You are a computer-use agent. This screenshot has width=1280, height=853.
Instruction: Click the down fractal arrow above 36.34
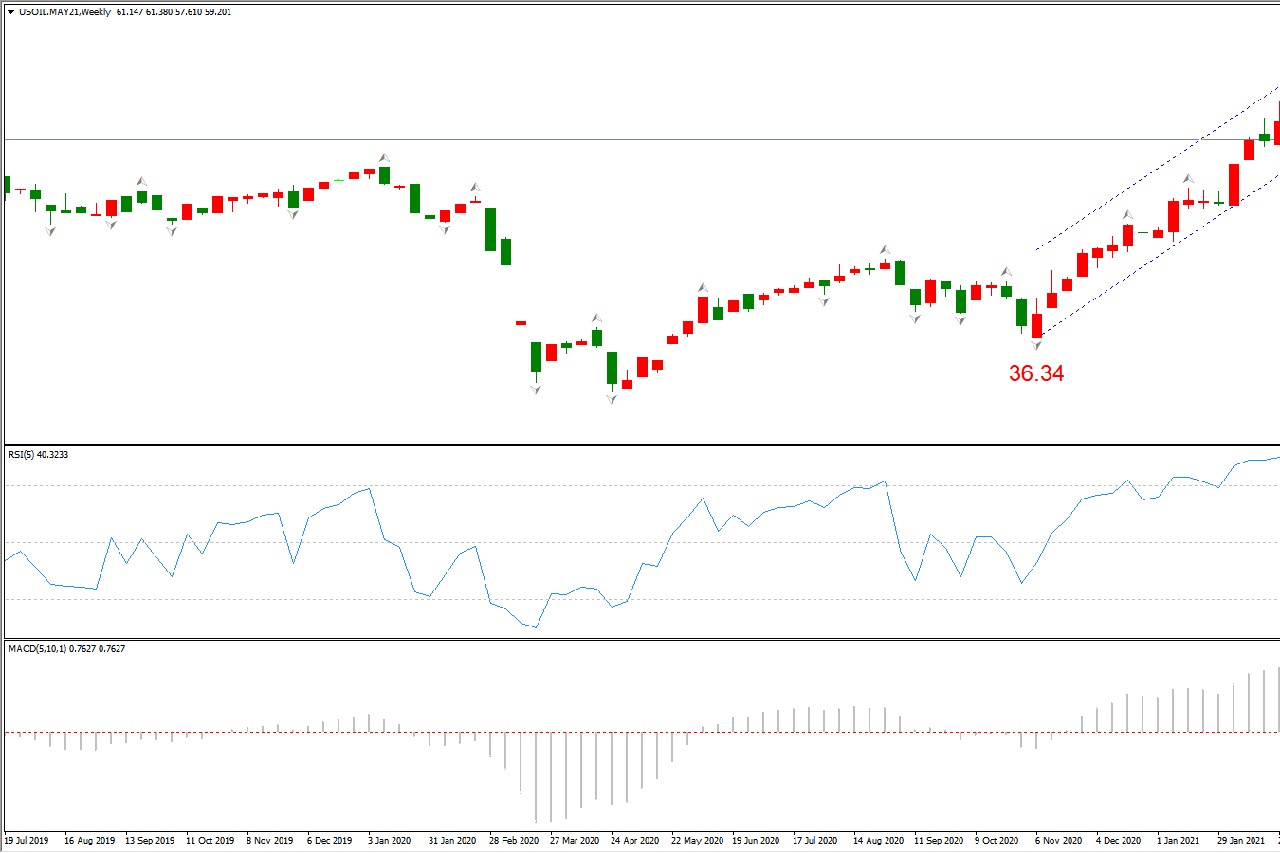[x=1037, y=345]
